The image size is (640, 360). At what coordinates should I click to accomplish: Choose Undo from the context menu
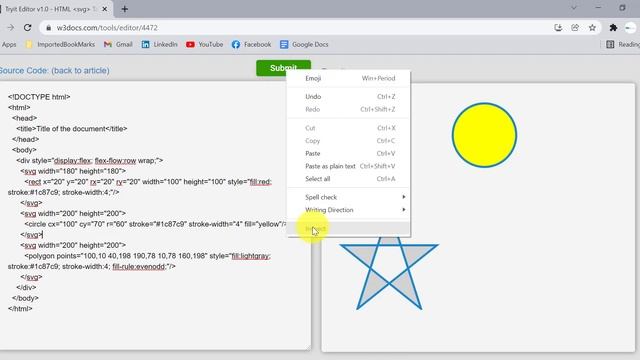pyautogui.click(x=349, y=97)
